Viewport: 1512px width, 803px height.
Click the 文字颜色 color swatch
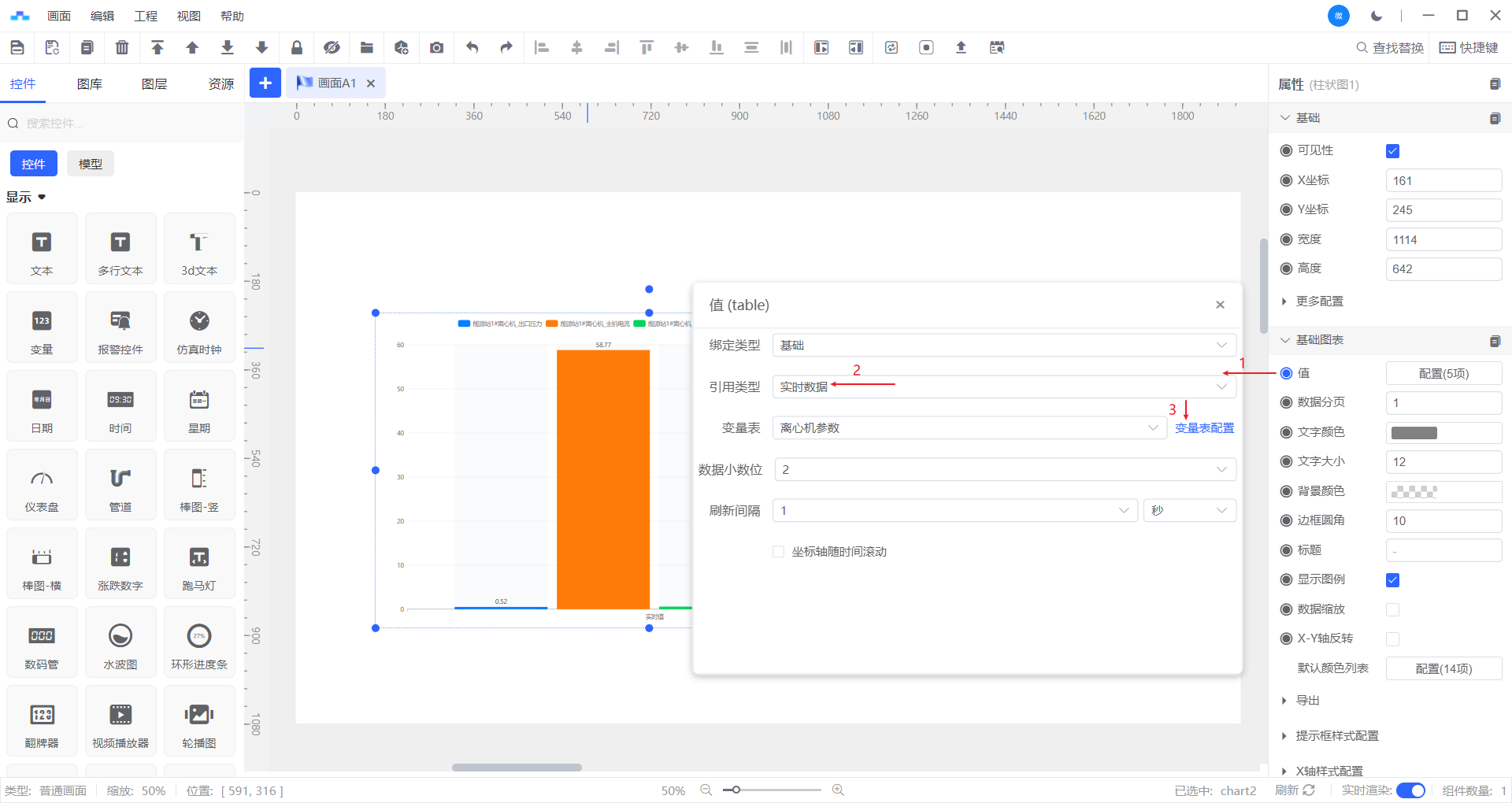[x=1414, y=432]
